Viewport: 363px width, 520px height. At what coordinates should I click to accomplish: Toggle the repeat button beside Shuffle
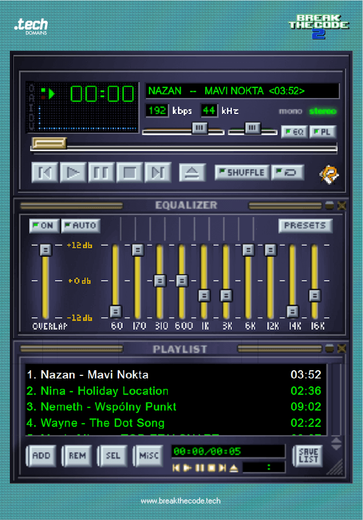[x=288, y=172]
